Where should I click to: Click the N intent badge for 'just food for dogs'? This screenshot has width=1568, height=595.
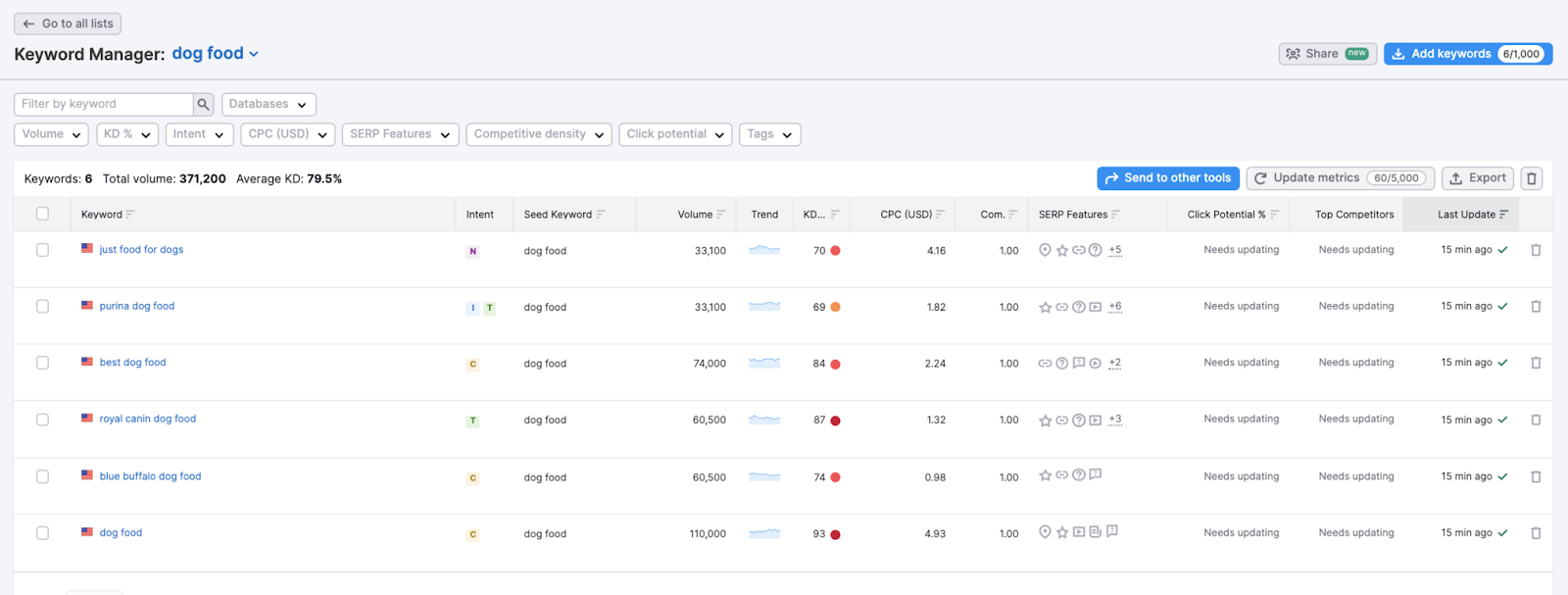click(472, 252)
